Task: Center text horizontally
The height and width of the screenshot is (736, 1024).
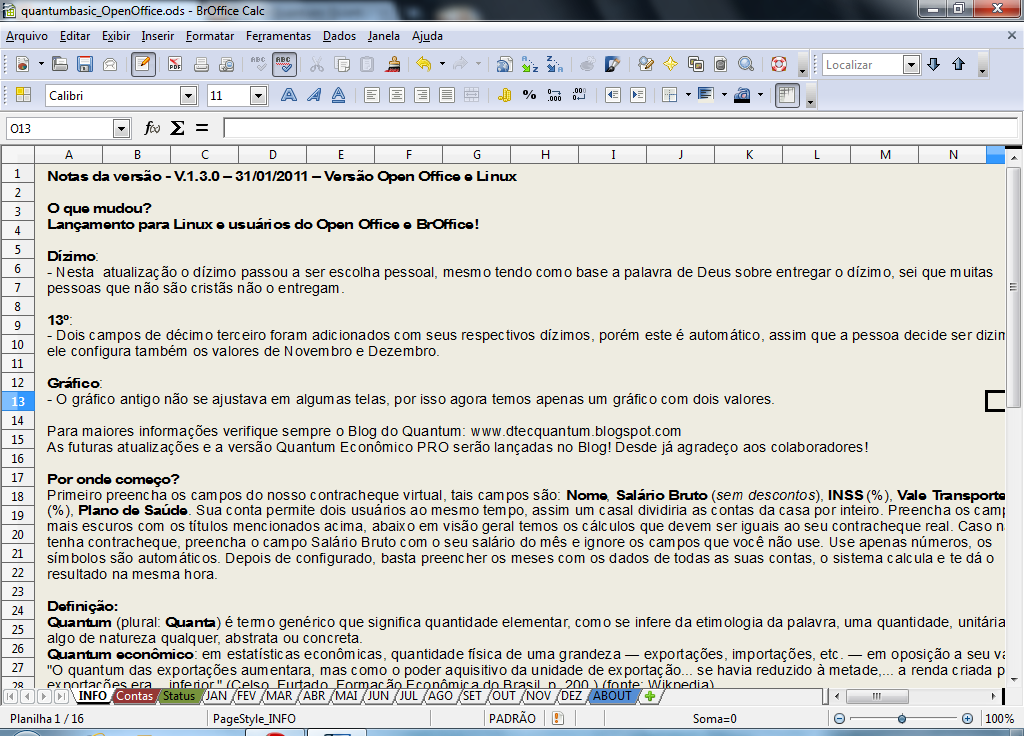Action: (396, 95)
